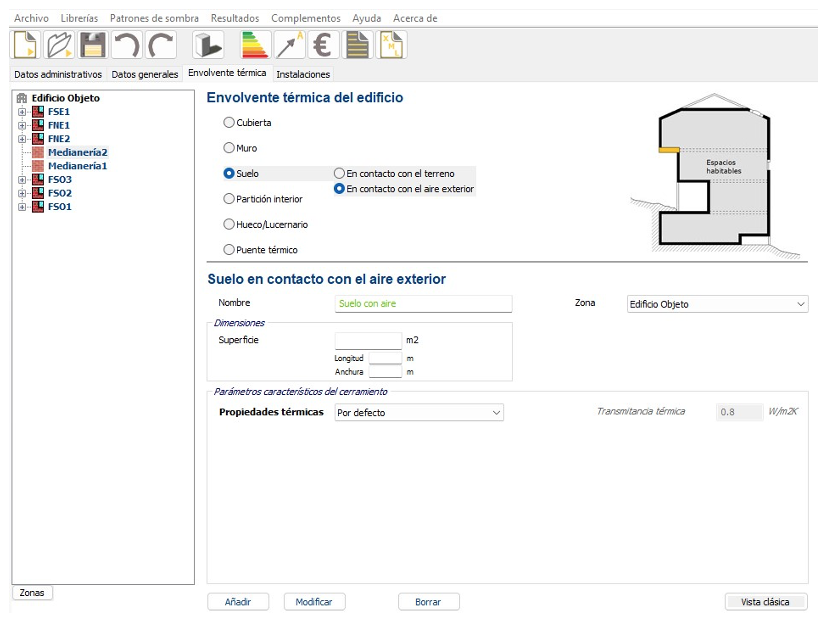Select the Cubierta radio button
825x621 pixels.
tap(229, 123)
